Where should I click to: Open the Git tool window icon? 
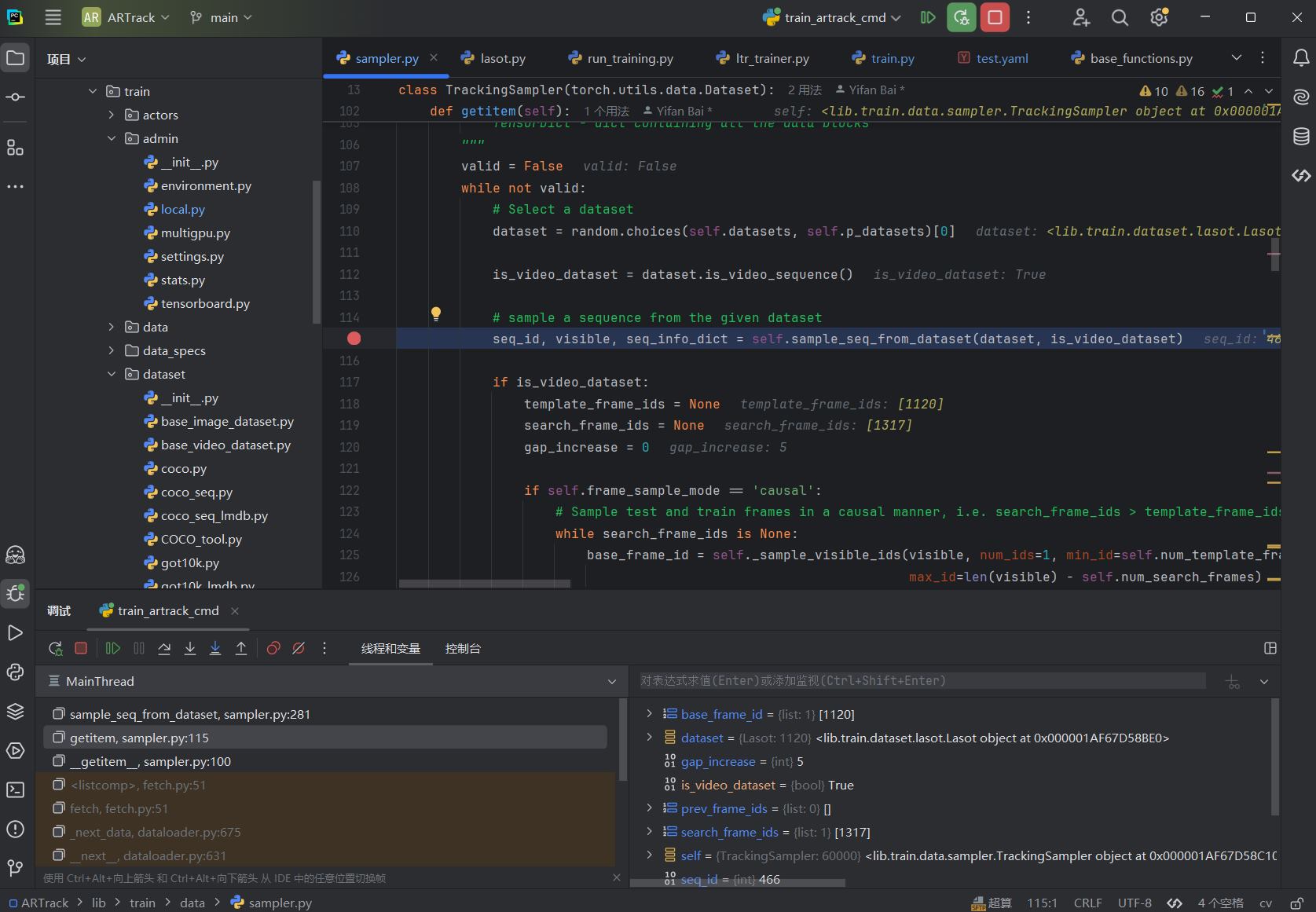(15, 868)
